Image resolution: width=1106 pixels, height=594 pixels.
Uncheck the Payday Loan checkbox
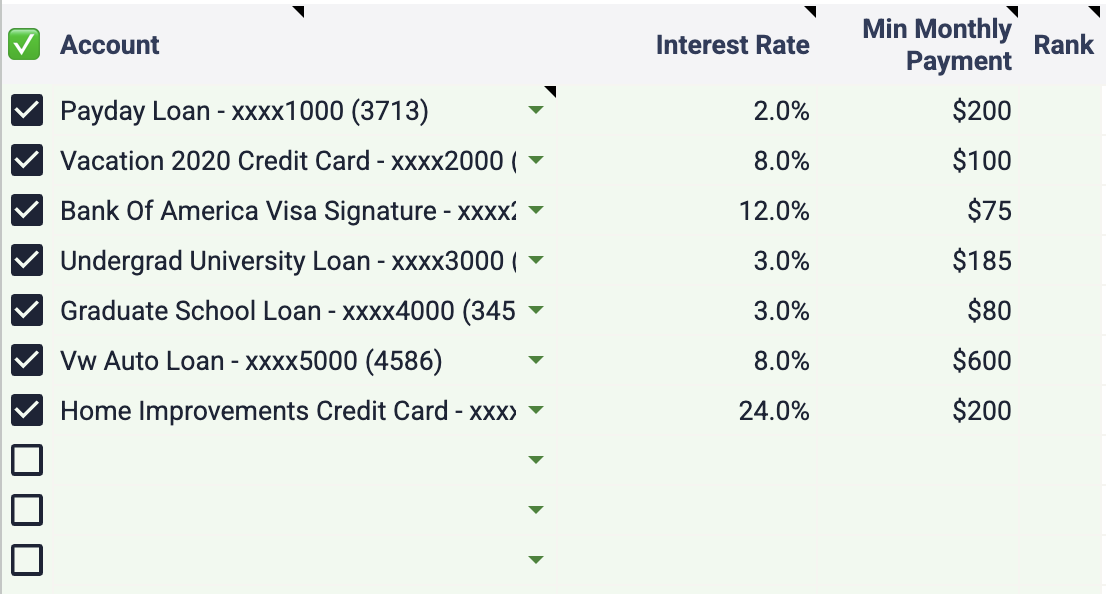[27, 110]
